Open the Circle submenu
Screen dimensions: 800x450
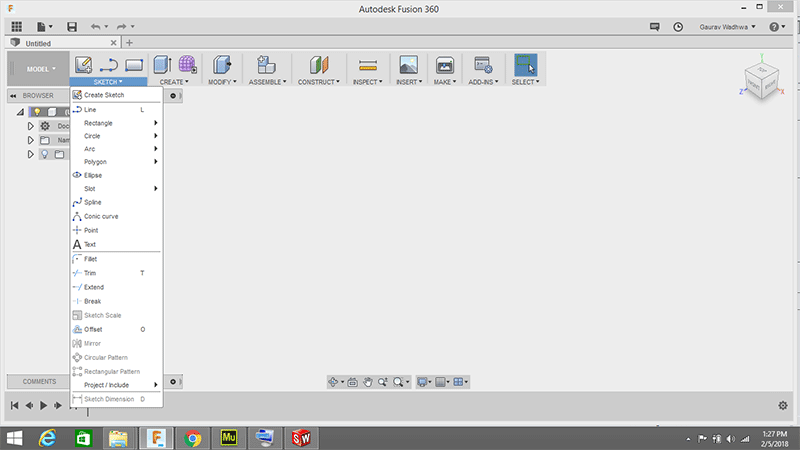[x=116, y=136]
